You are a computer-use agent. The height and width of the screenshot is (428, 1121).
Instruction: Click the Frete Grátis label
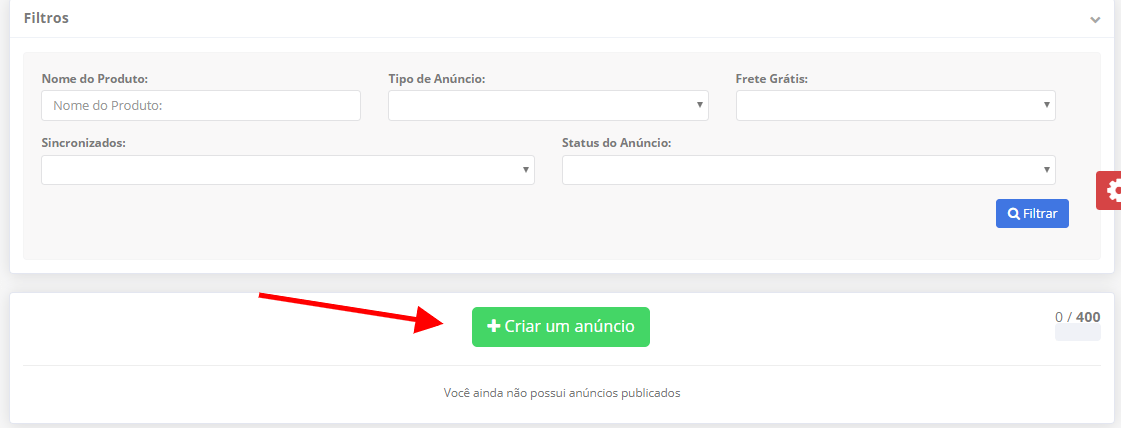(x=771, y=78)
